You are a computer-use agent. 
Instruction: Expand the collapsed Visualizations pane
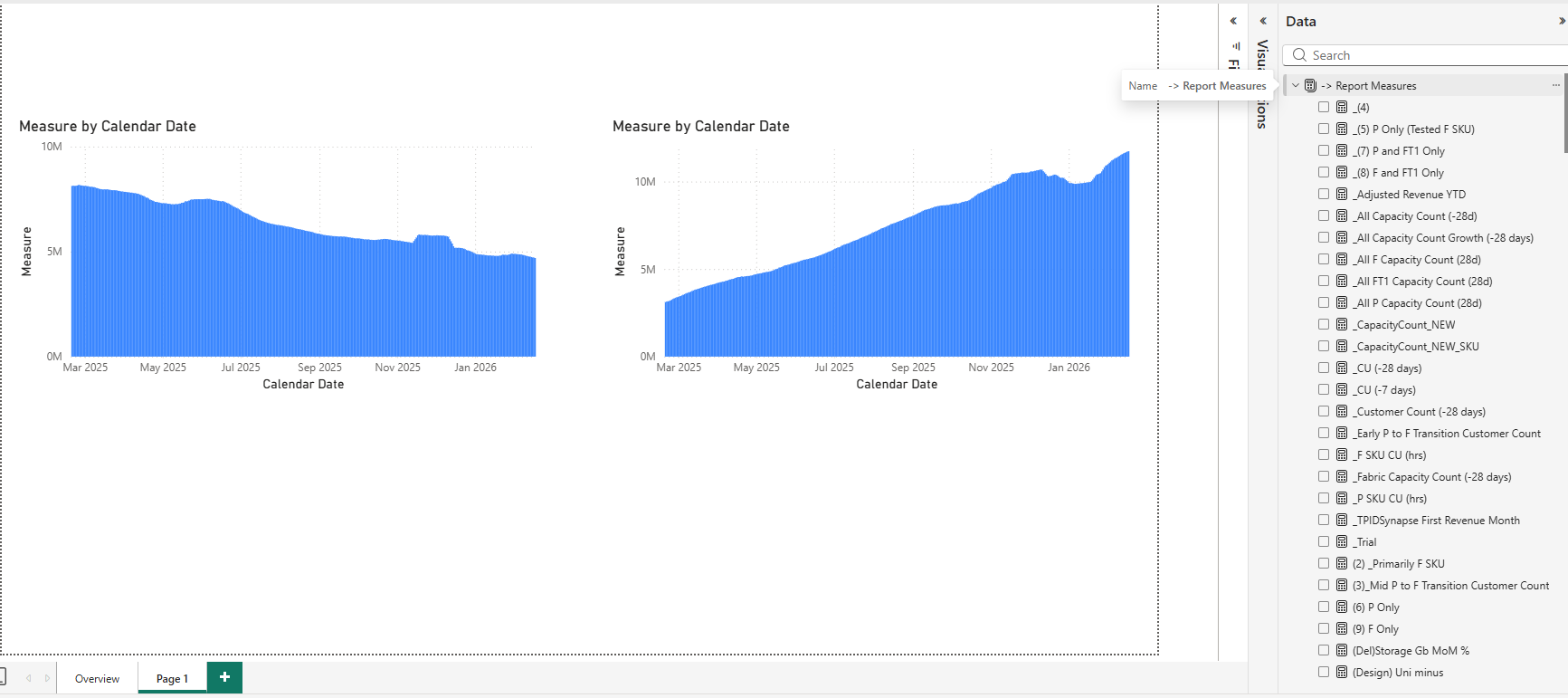click(x=1263, y=21)
